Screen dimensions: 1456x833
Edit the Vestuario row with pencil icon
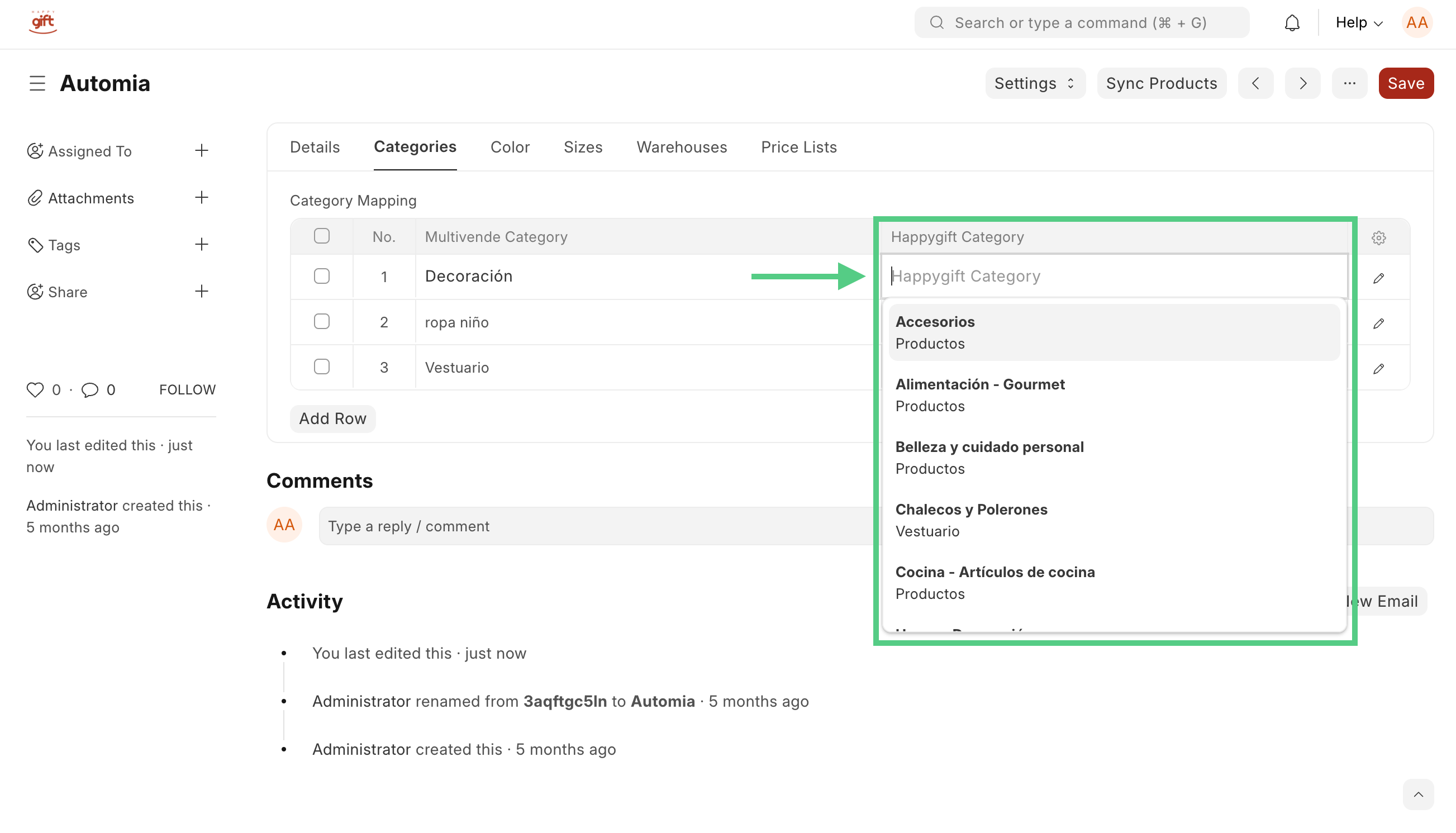(x=1379, y=368)
